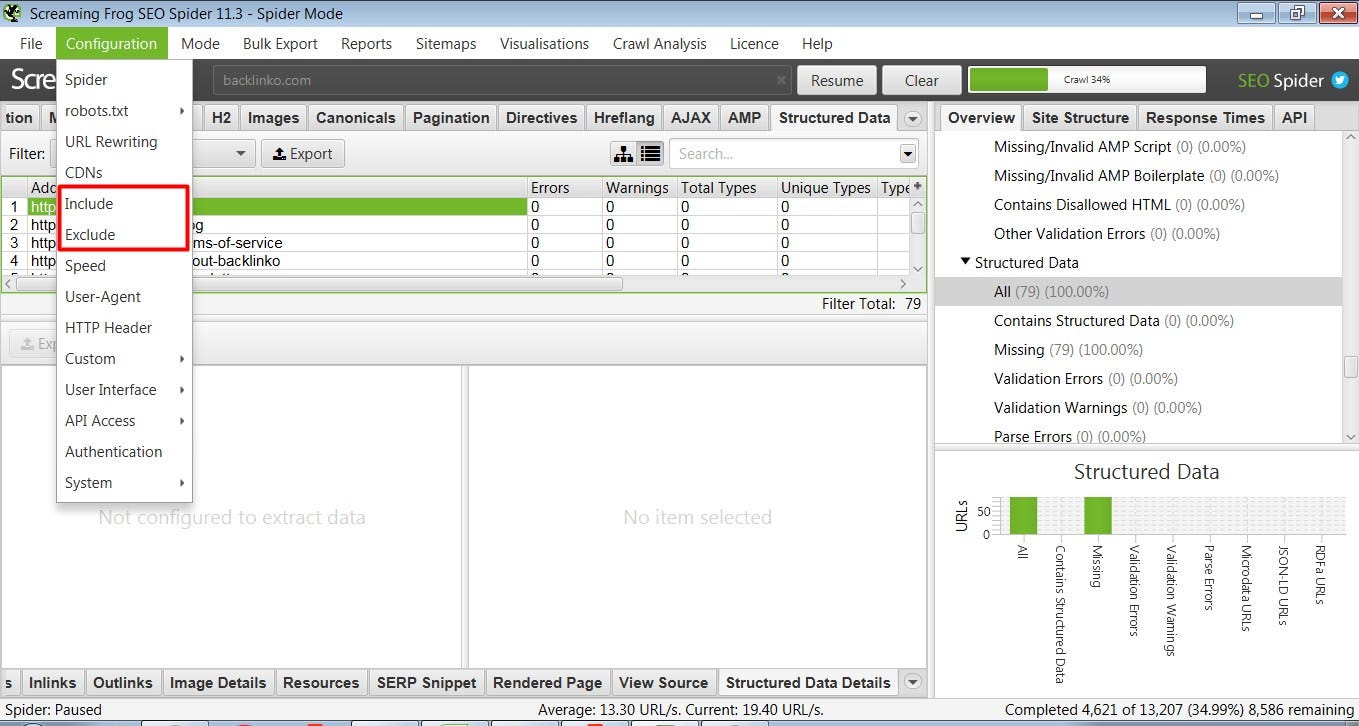Image resolution: width=1359 pixels, height=726 pixels.
Task: Switch to the AJAX tab
Action: click(x=691, y=118)
